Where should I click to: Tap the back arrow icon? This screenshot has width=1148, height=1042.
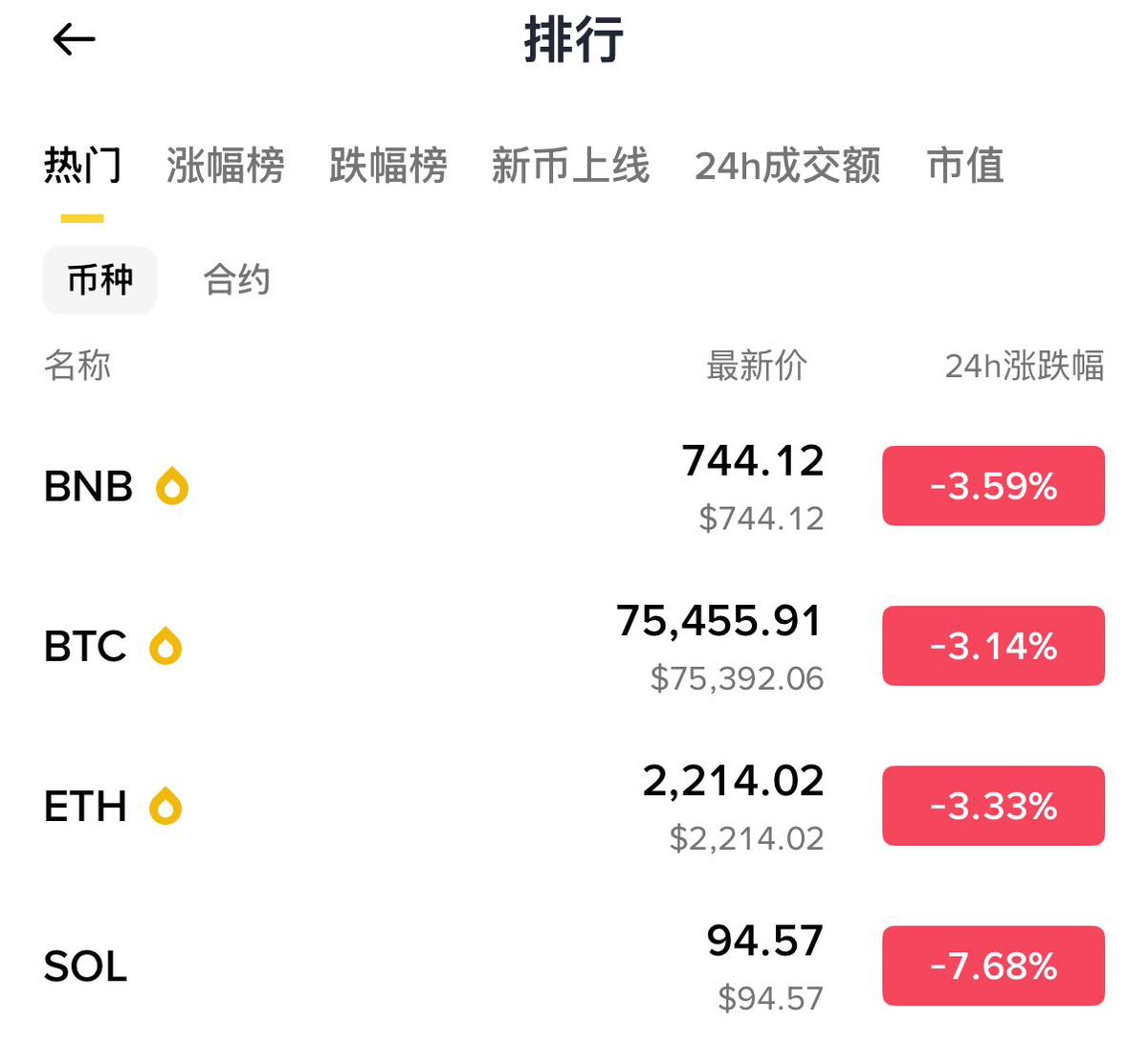[74, 39]
